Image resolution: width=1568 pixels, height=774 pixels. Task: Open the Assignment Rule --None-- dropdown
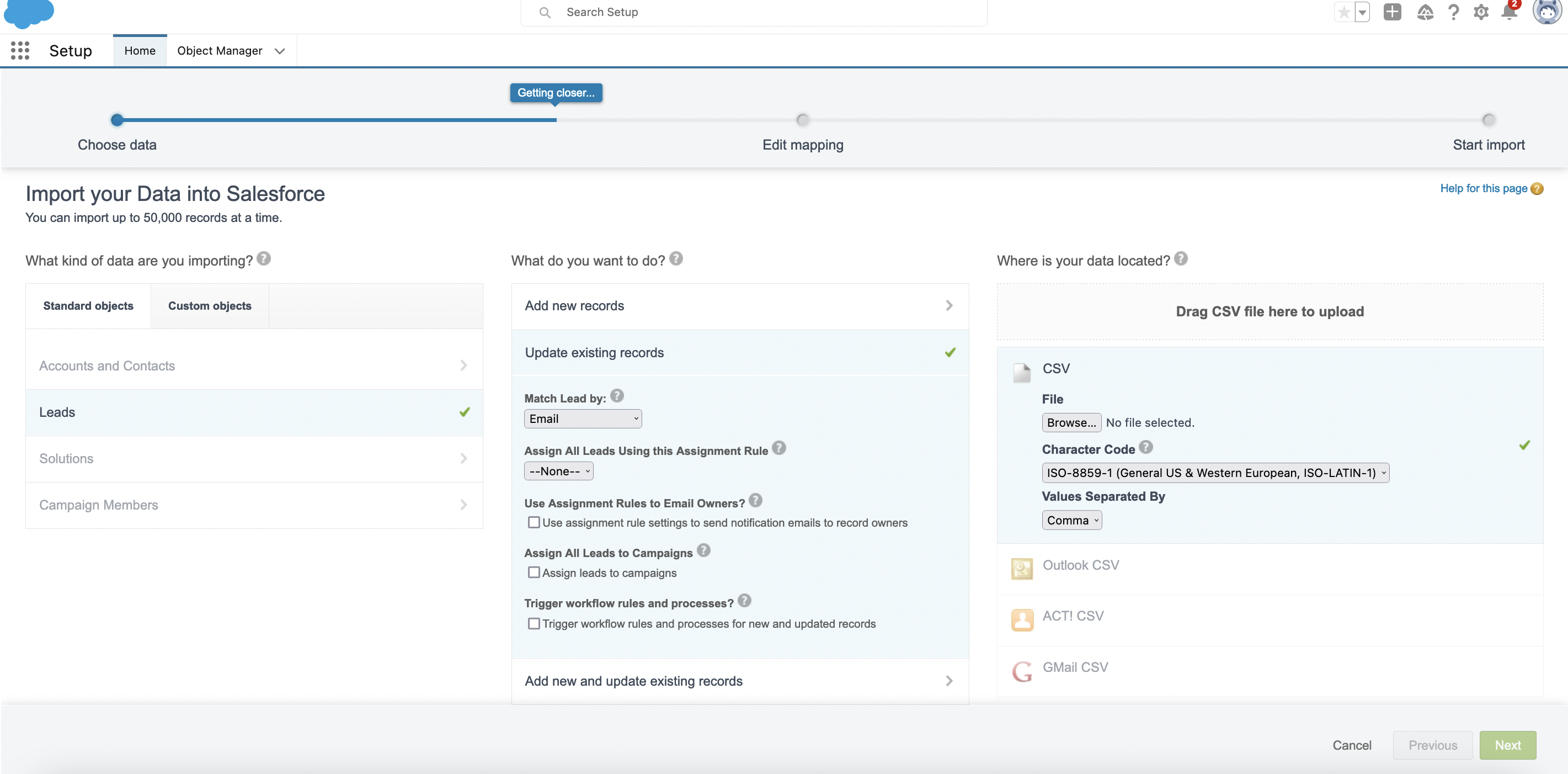(558, 471)
